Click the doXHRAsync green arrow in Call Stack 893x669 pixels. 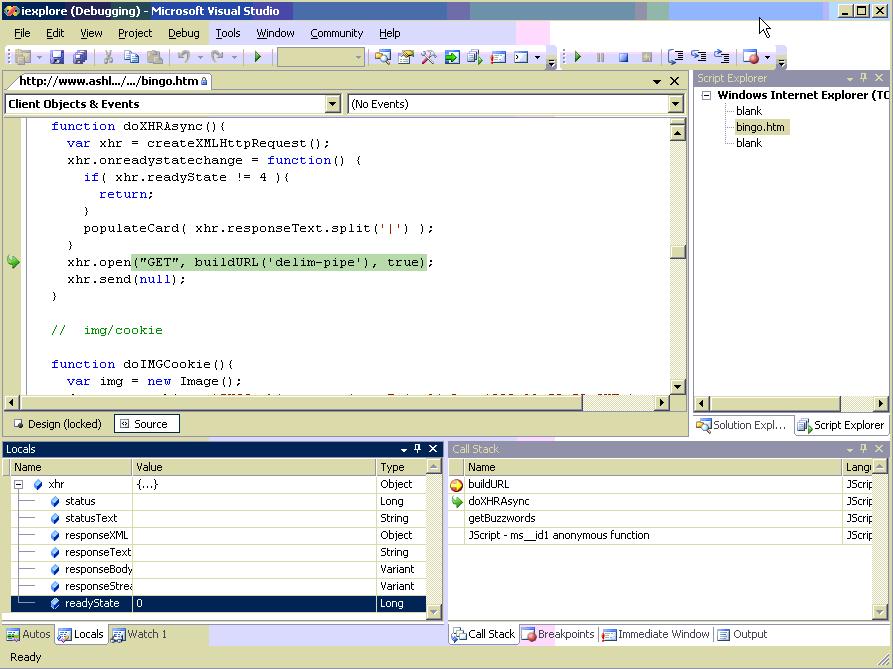coord(457,502)
